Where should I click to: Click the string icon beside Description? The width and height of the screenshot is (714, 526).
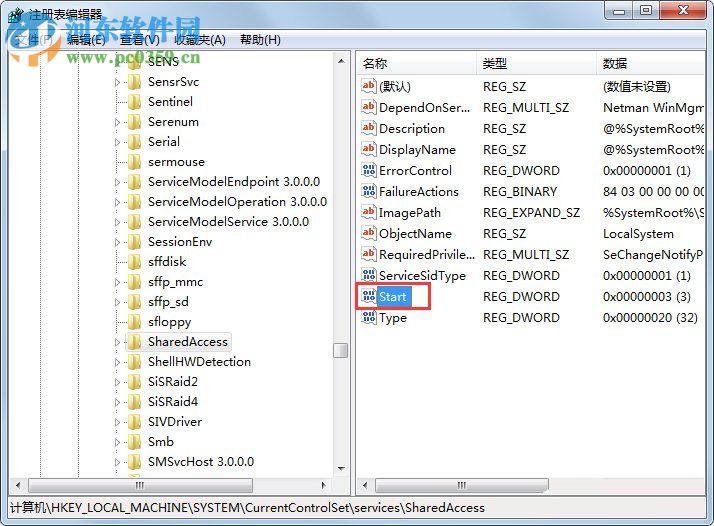[x=368, y=128]
